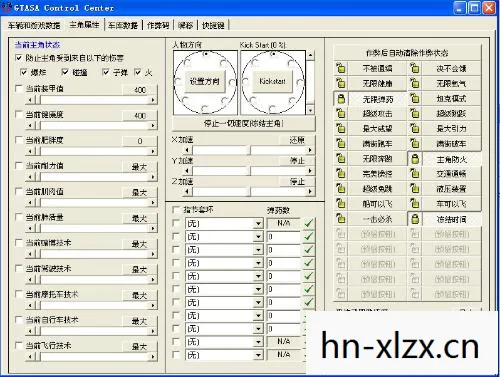The height and width of the screenshot is (377, 500).
Task: Enable the 当前装甲值 checkbox
Action: pyautogui.click(x=19, y=89)
